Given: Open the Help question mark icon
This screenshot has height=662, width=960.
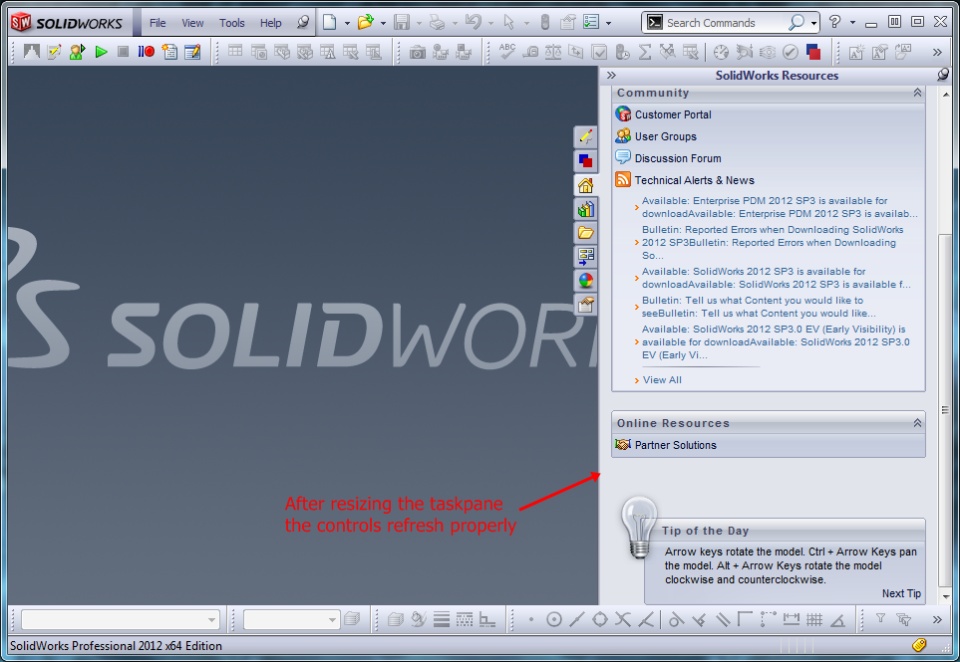Looking at the screenshot, I should (834, 22).
